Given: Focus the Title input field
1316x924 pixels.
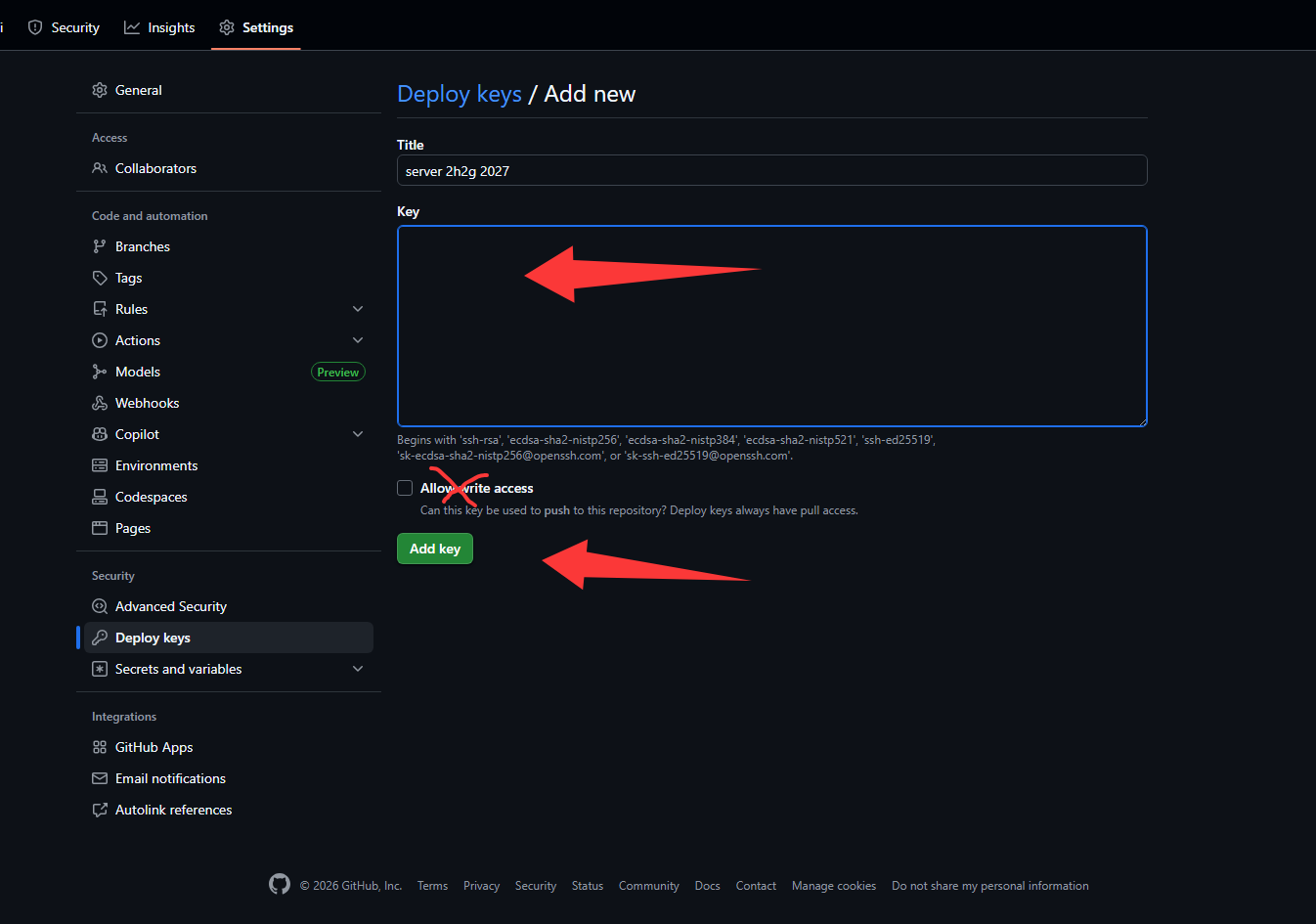Looking at the screenshot, I should click(x=771, y=171).
